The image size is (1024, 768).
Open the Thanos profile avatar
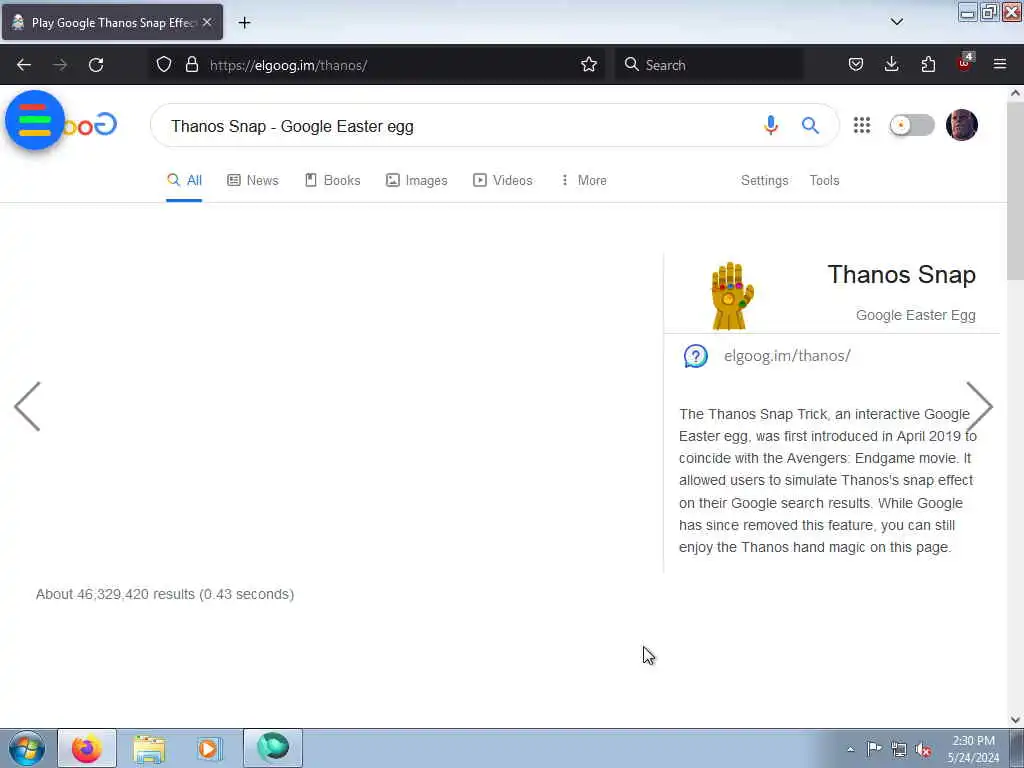click(961, 125)
